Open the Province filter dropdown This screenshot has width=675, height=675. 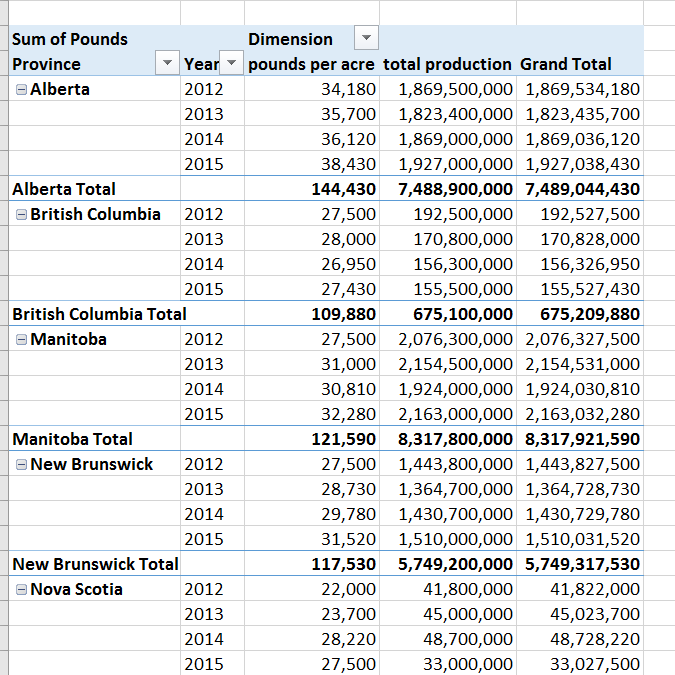point(167,64)
